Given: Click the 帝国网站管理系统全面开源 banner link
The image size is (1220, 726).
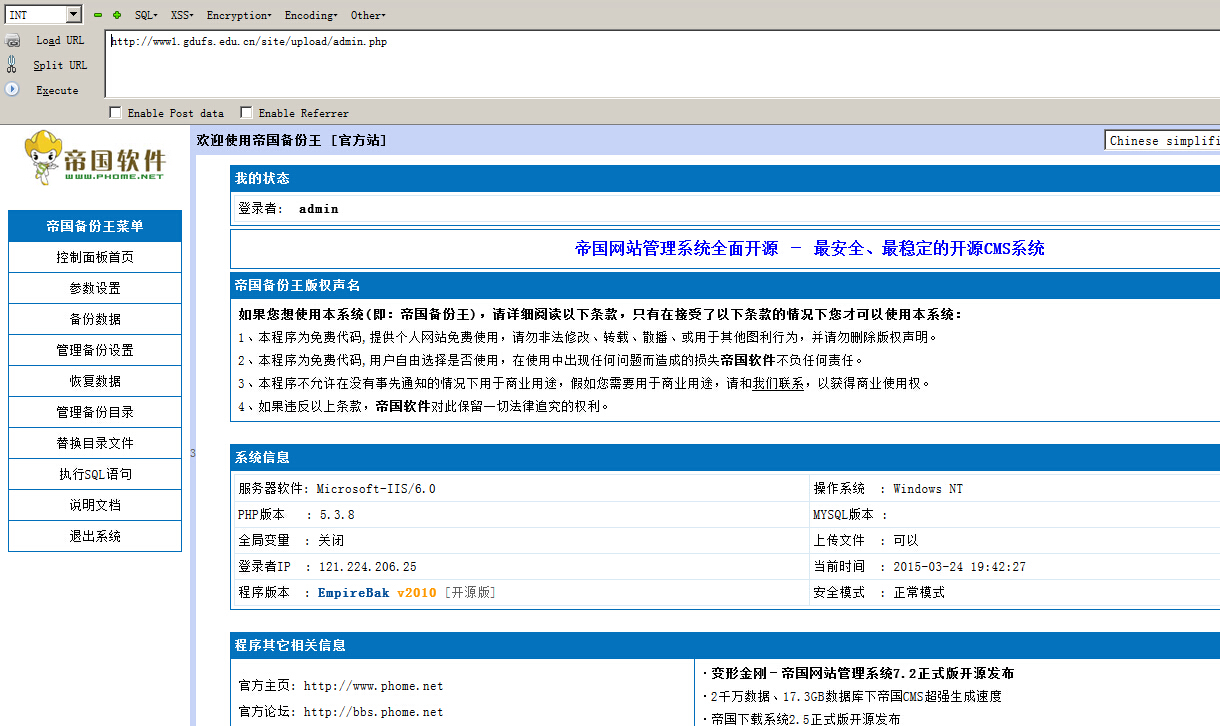Looking at the screenshot, I should (x=810, y=249).
